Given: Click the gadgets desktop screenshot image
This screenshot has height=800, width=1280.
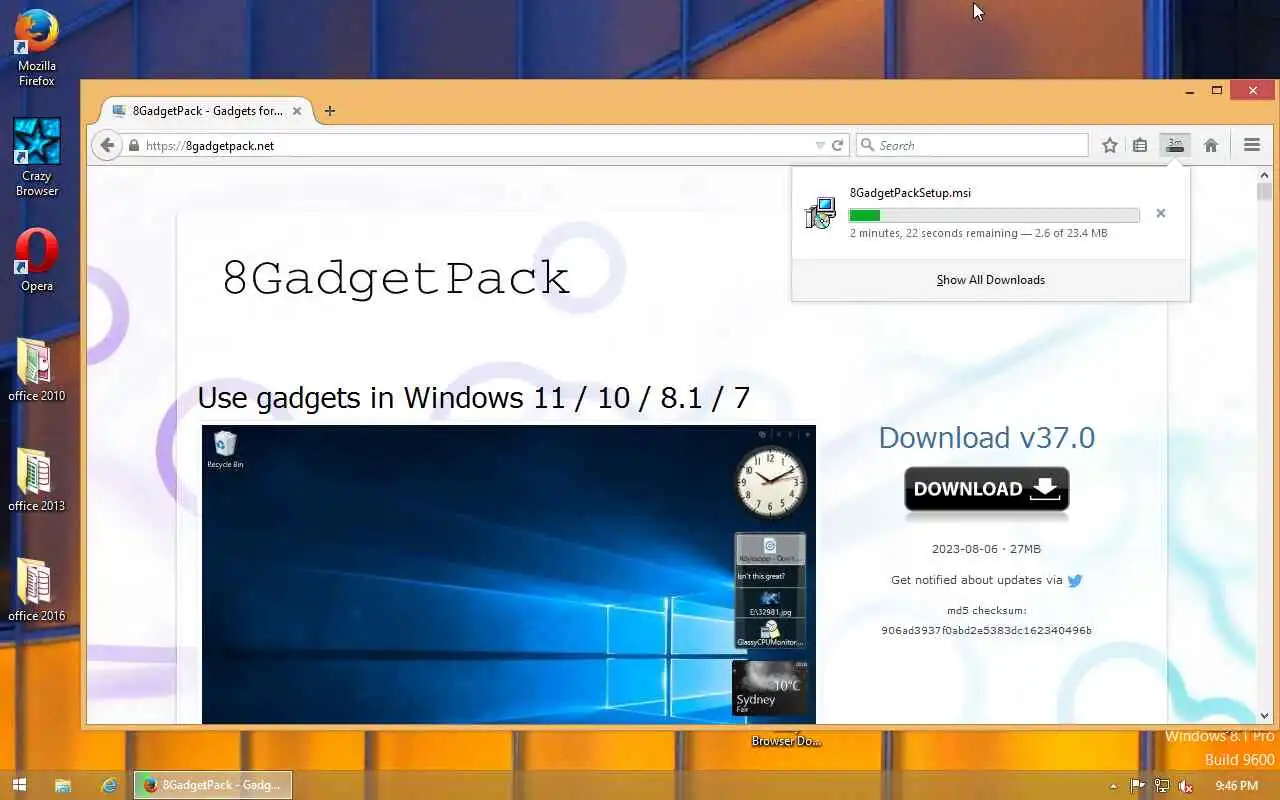Looking at the screenshot, I should (509, 574).
